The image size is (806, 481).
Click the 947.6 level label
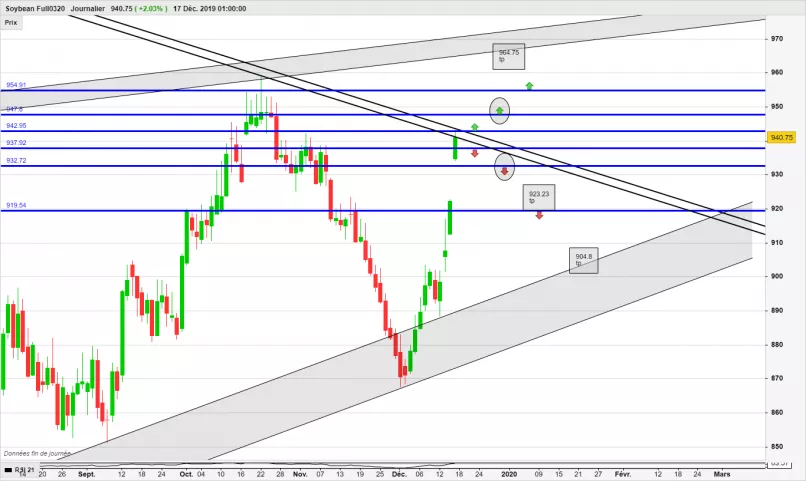click(14, 109)
